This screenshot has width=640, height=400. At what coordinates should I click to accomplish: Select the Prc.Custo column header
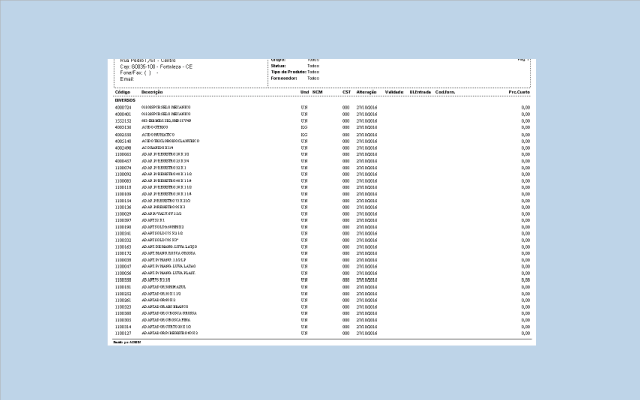click(x=518, y=92)
